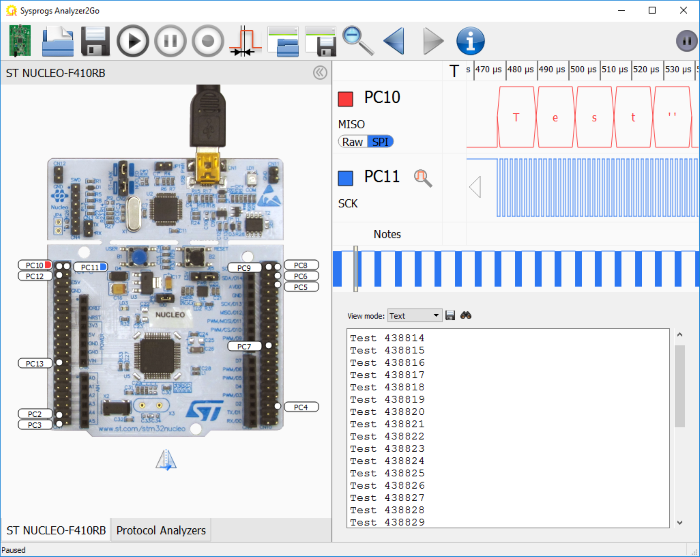Click the binoculars search icon

point(466,316)
